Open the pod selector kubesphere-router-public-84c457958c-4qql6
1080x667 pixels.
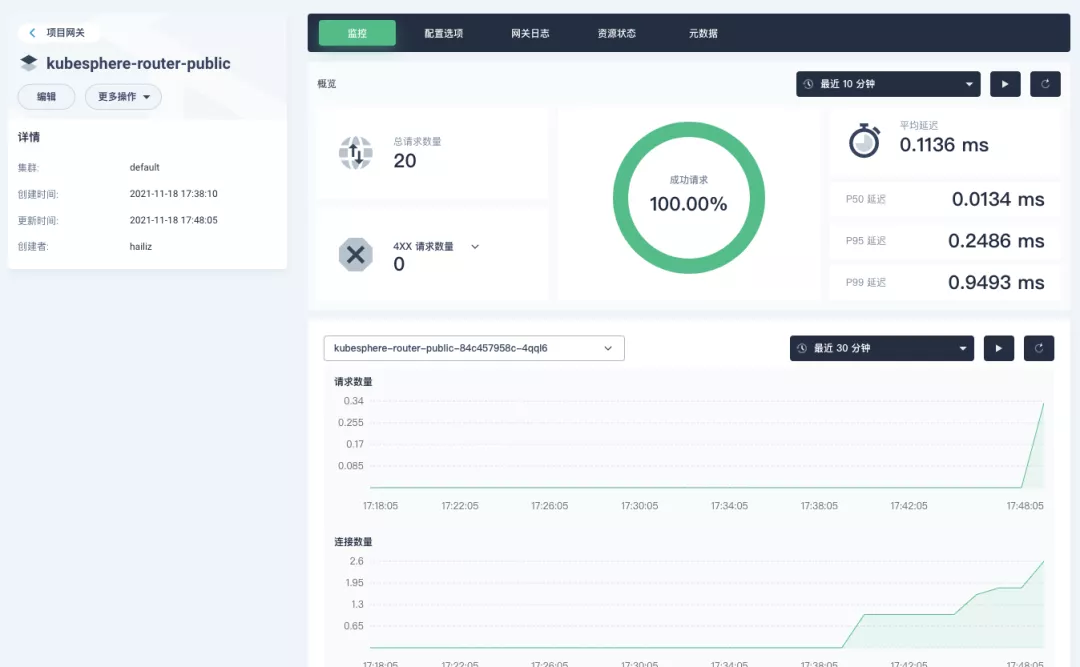point(474,348)
